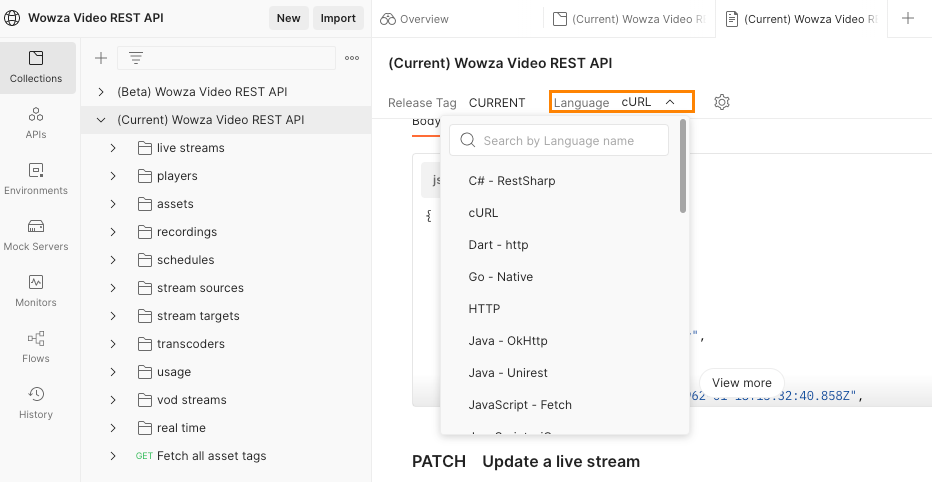This screenshot has height=482, width=932.
Task: Open the Collections sidebar tab
Action: [x=36, y=68]
